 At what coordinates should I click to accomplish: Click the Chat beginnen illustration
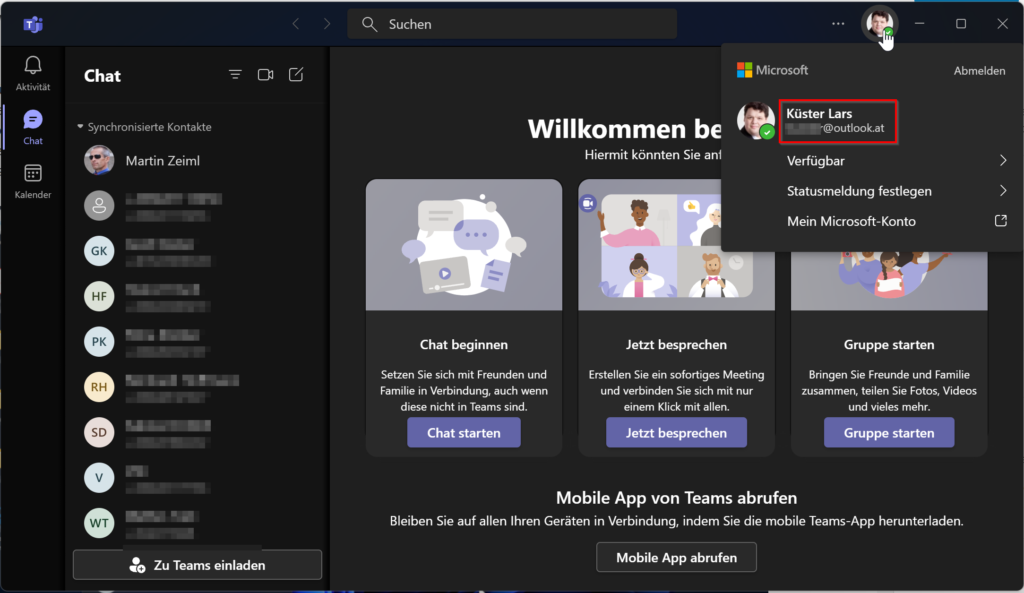pyautogui.click(x=464, y=245)
